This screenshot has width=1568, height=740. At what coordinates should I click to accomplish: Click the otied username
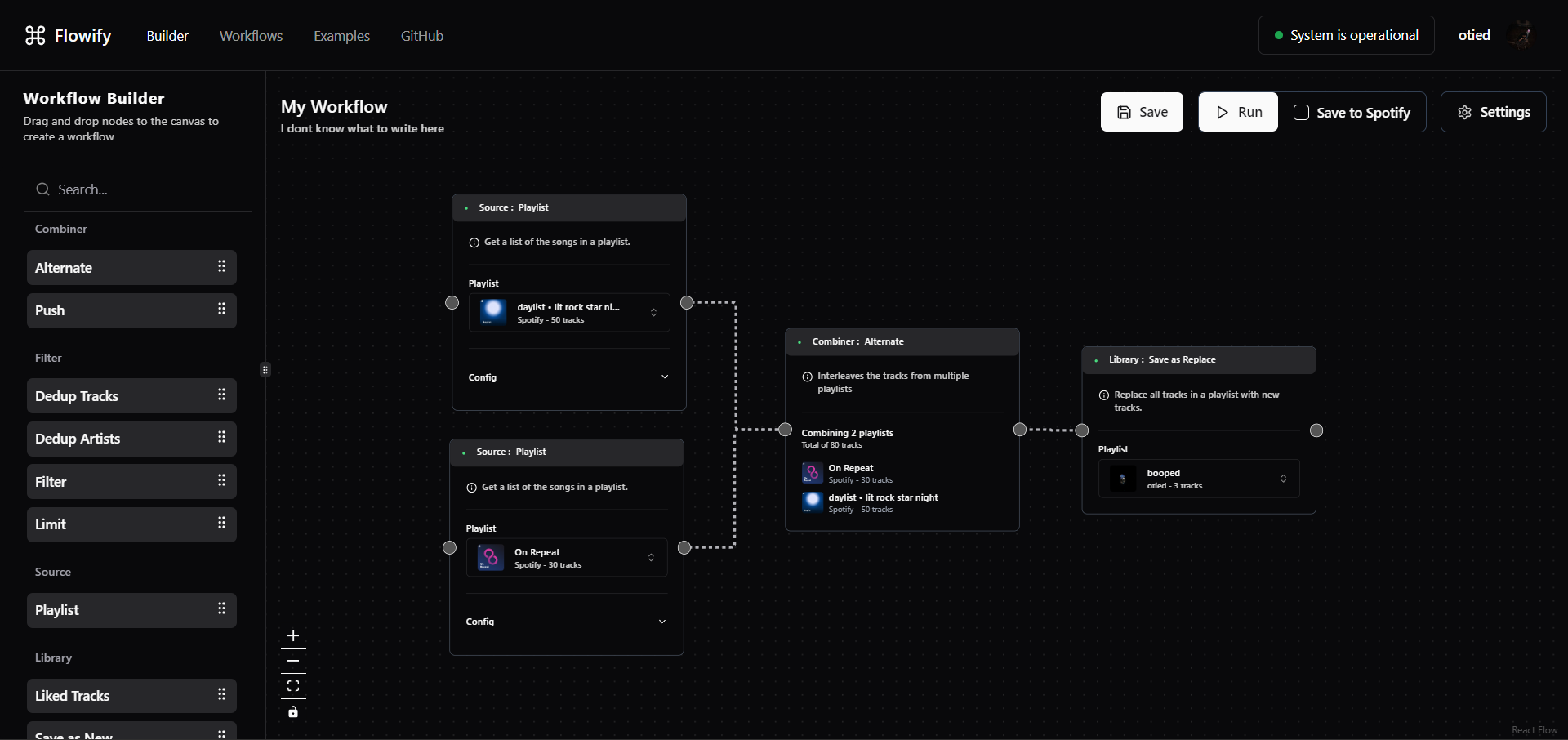pos(1474,35)
